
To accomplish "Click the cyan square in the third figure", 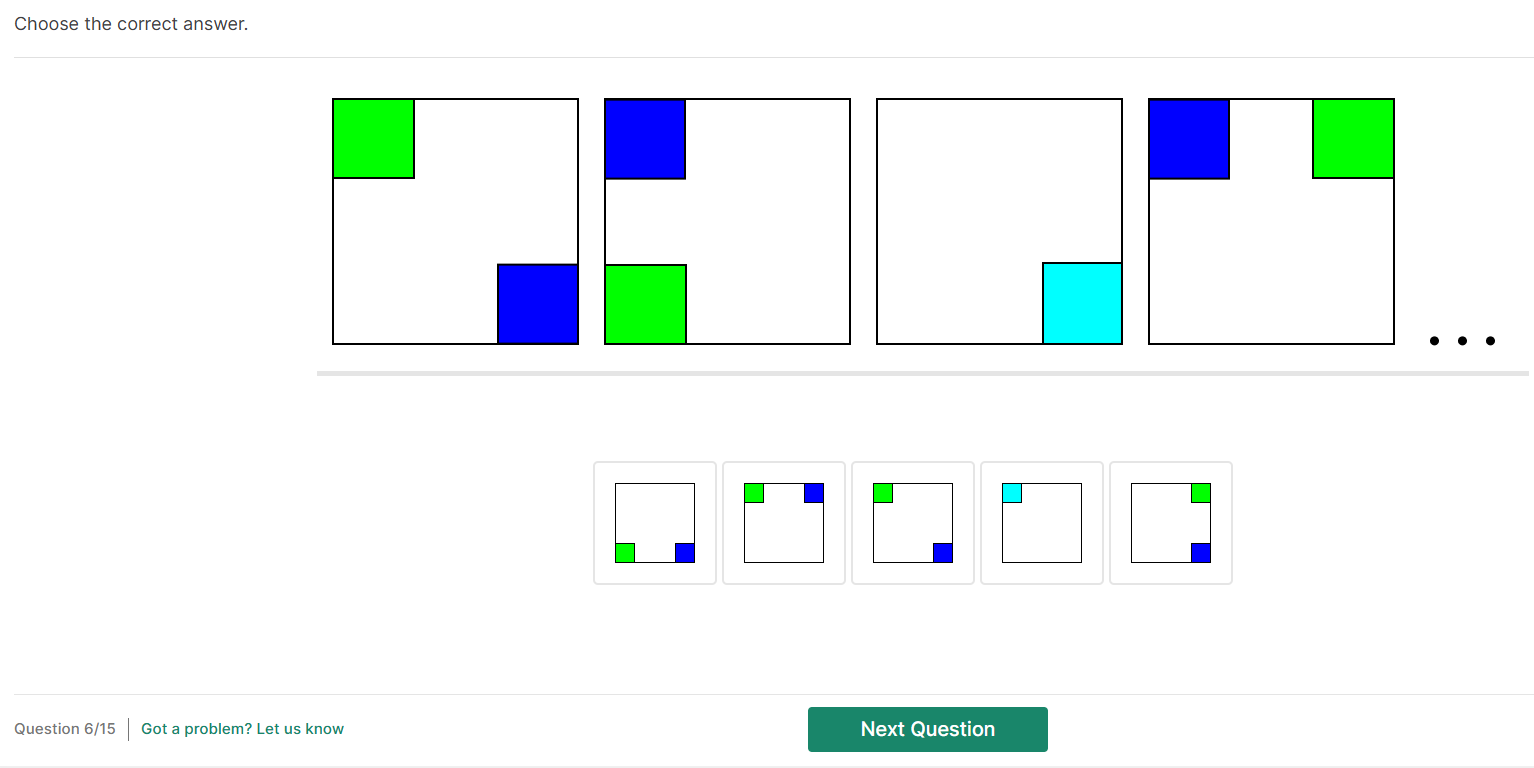I will [x=1082, y=303].
